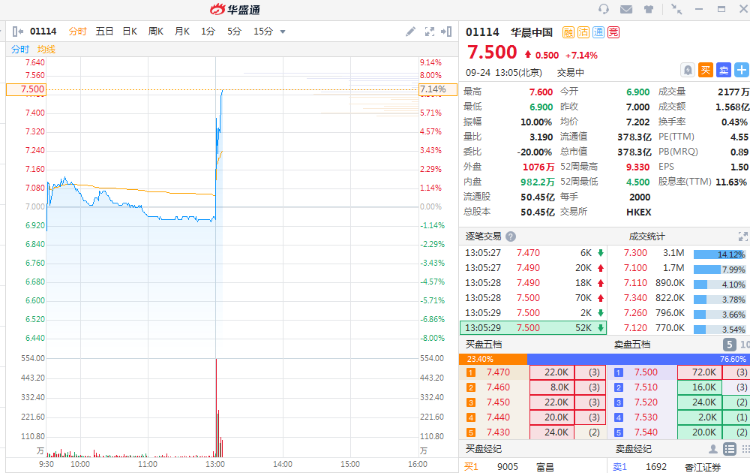This screenshot has width=750, height=473.
Task: Add stock to watchlist plus icon
Action: point(741,70)
